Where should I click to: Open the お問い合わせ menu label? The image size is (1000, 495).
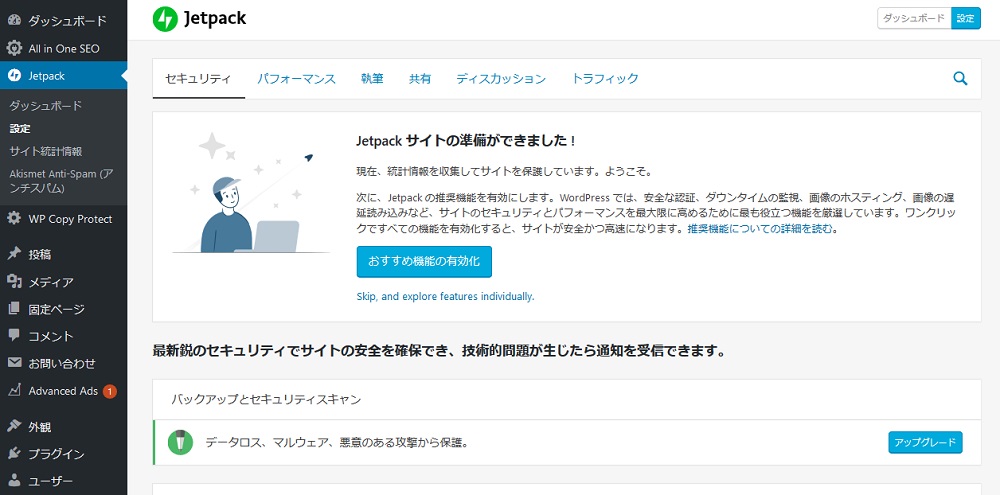pos(62,364)
